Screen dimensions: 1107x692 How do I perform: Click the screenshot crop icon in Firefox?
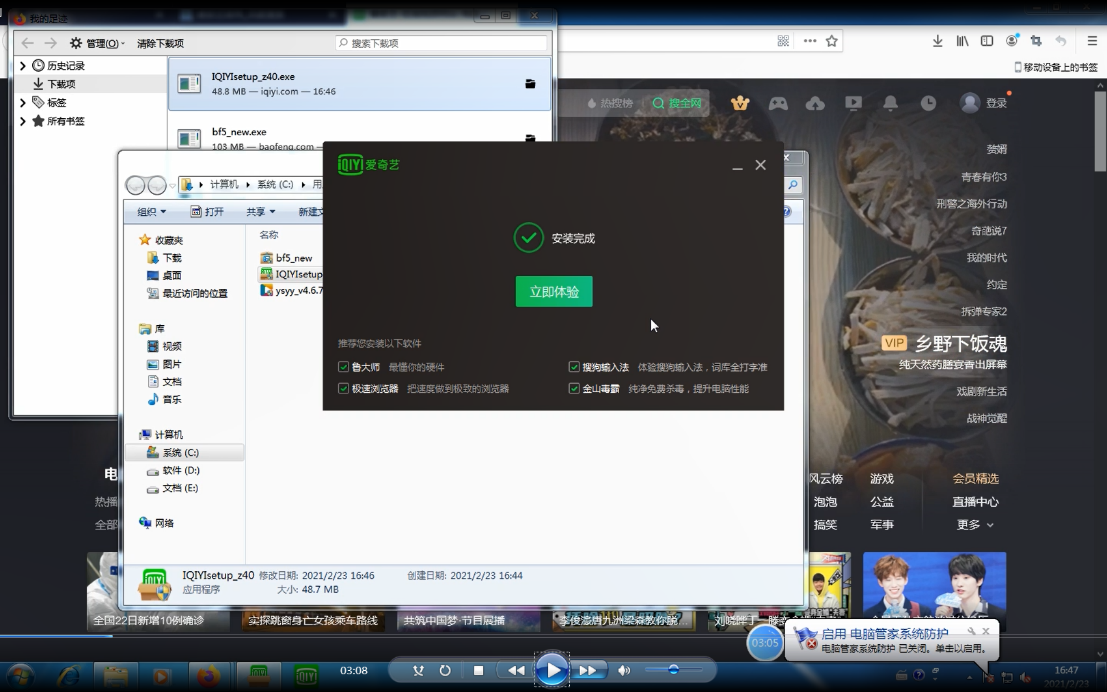[x=1036, y=41]
